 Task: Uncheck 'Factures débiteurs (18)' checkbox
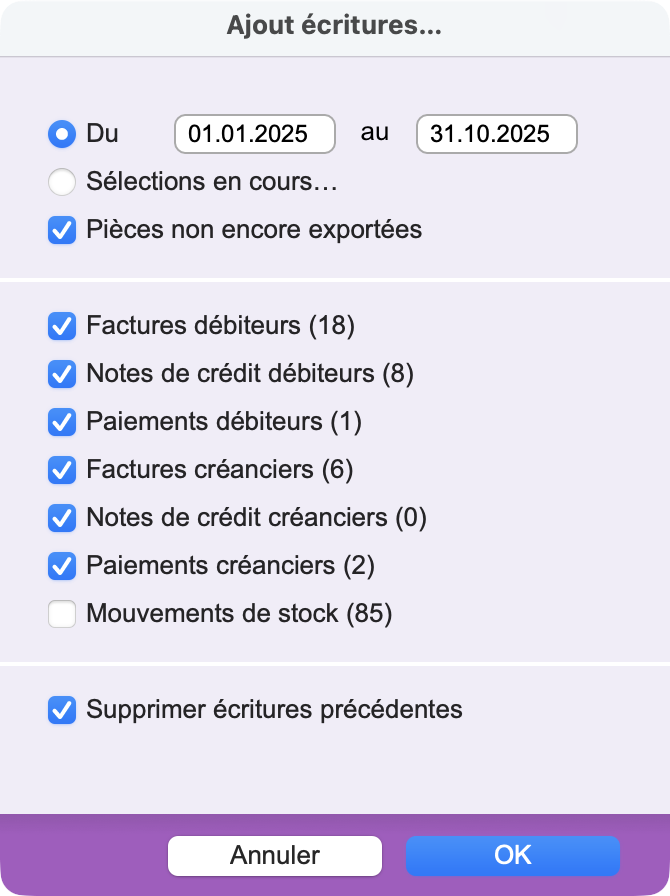[62, 326]
